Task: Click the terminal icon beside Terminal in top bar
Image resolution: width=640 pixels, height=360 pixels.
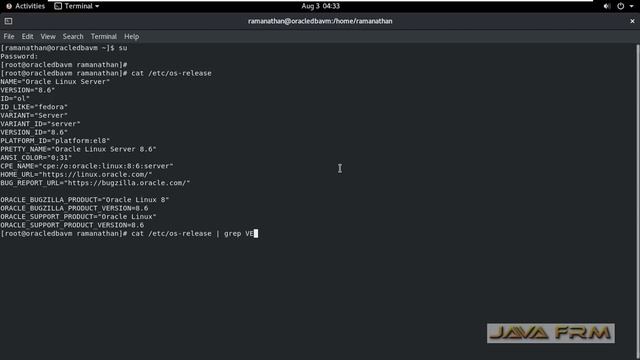Action: (x=58, y=6)
